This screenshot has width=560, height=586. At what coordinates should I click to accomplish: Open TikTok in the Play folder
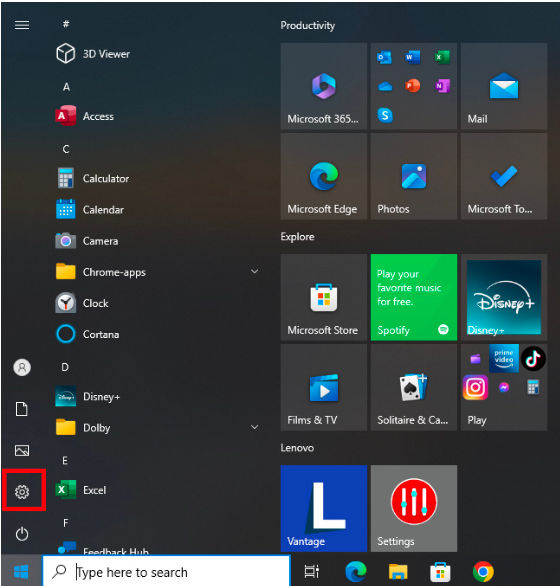(x=533, y=358)
